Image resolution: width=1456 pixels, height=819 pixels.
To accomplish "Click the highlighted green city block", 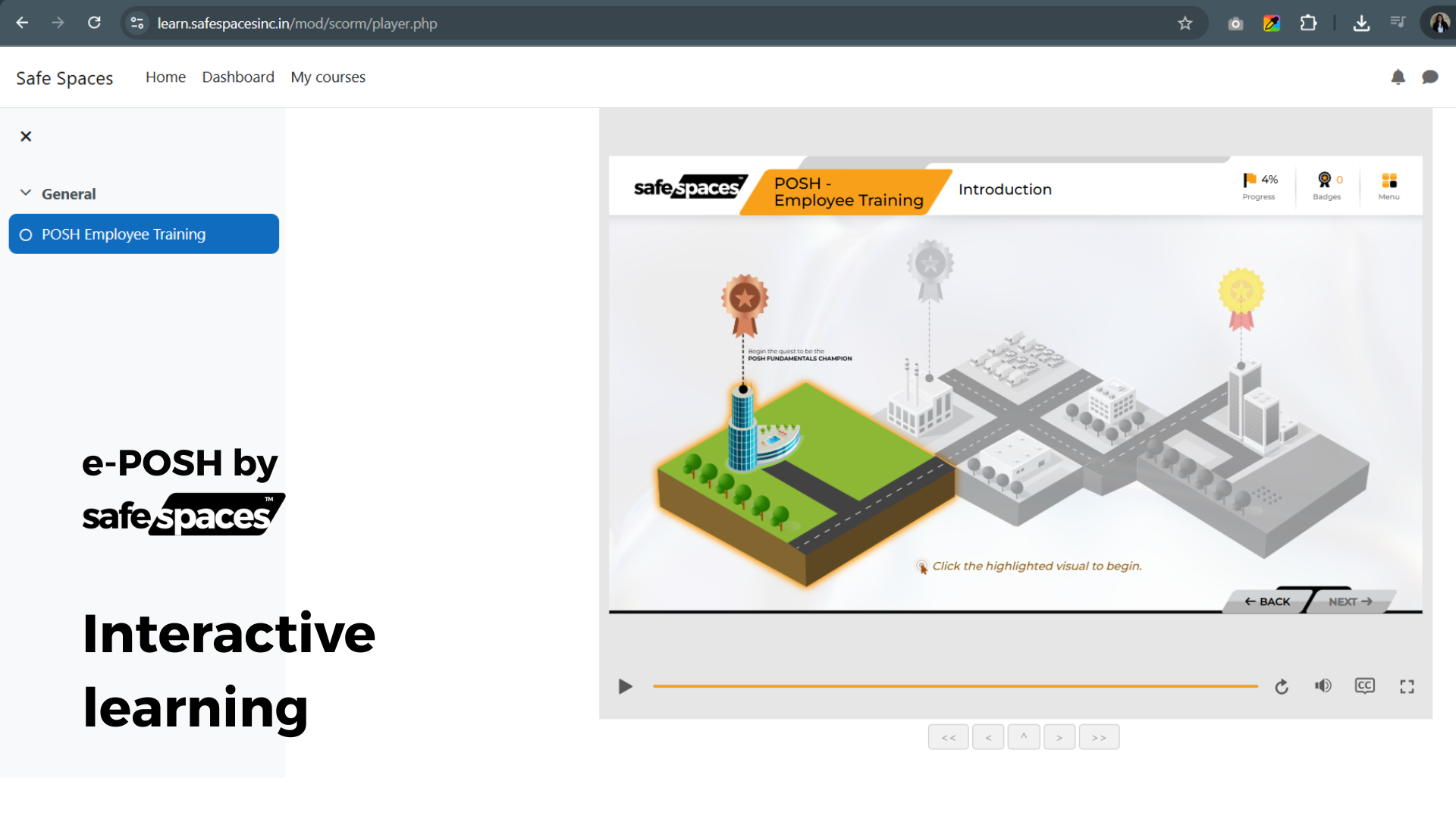I will 805,484.
